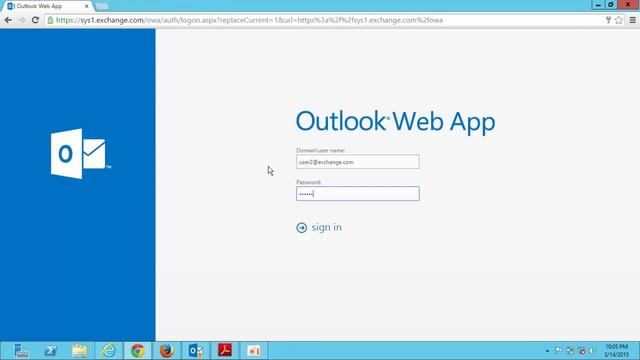Bookmark this page with the star icon
The width and height of the screenshot is (640, 360).
[x=619, y=20]
